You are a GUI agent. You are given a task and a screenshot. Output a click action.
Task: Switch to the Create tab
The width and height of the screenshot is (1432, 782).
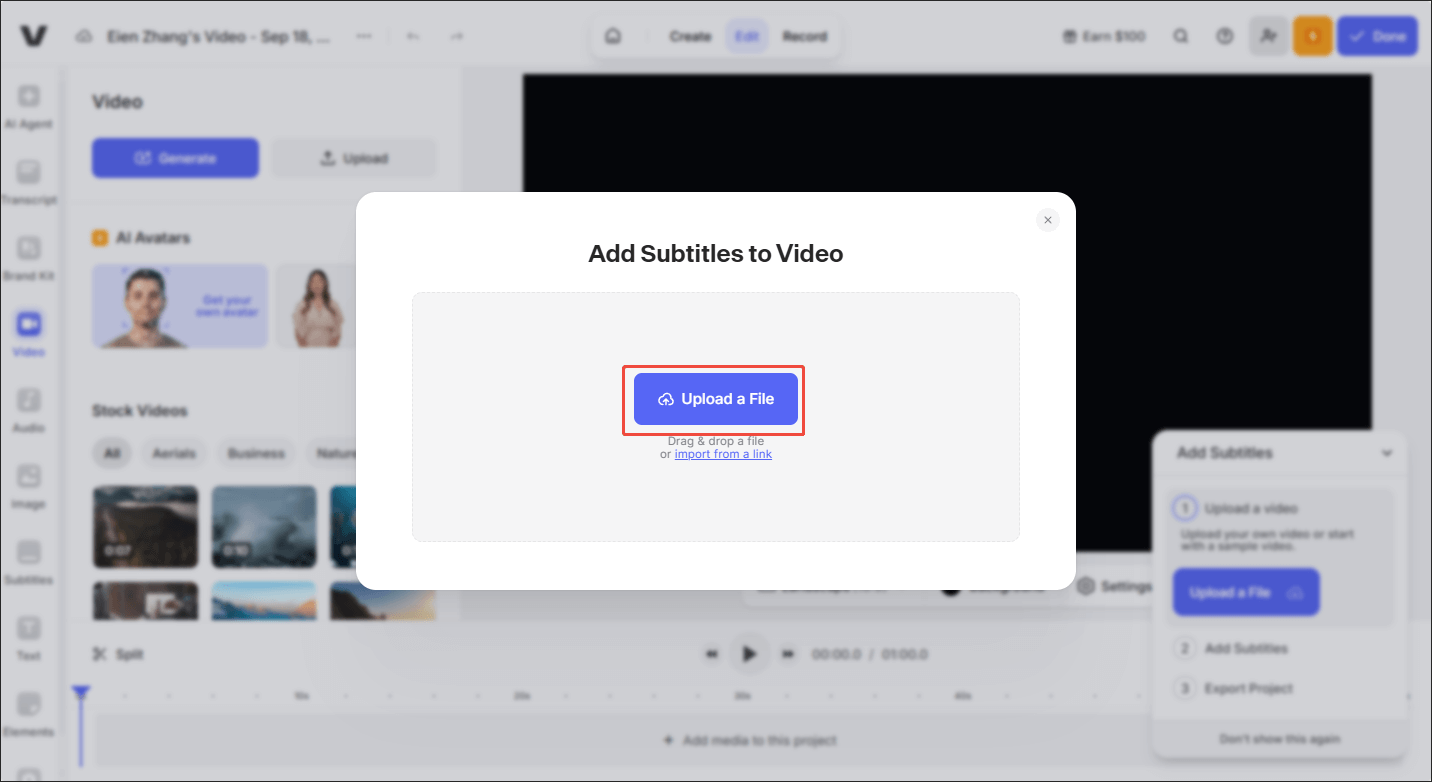point(690,37)
